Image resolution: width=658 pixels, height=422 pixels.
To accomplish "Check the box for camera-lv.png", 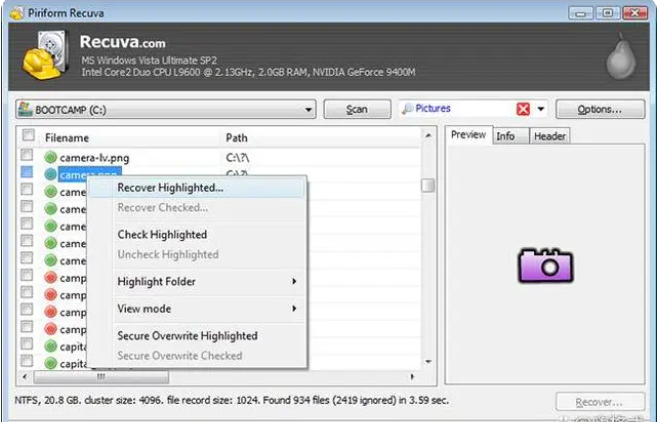I will coord(27,155).
